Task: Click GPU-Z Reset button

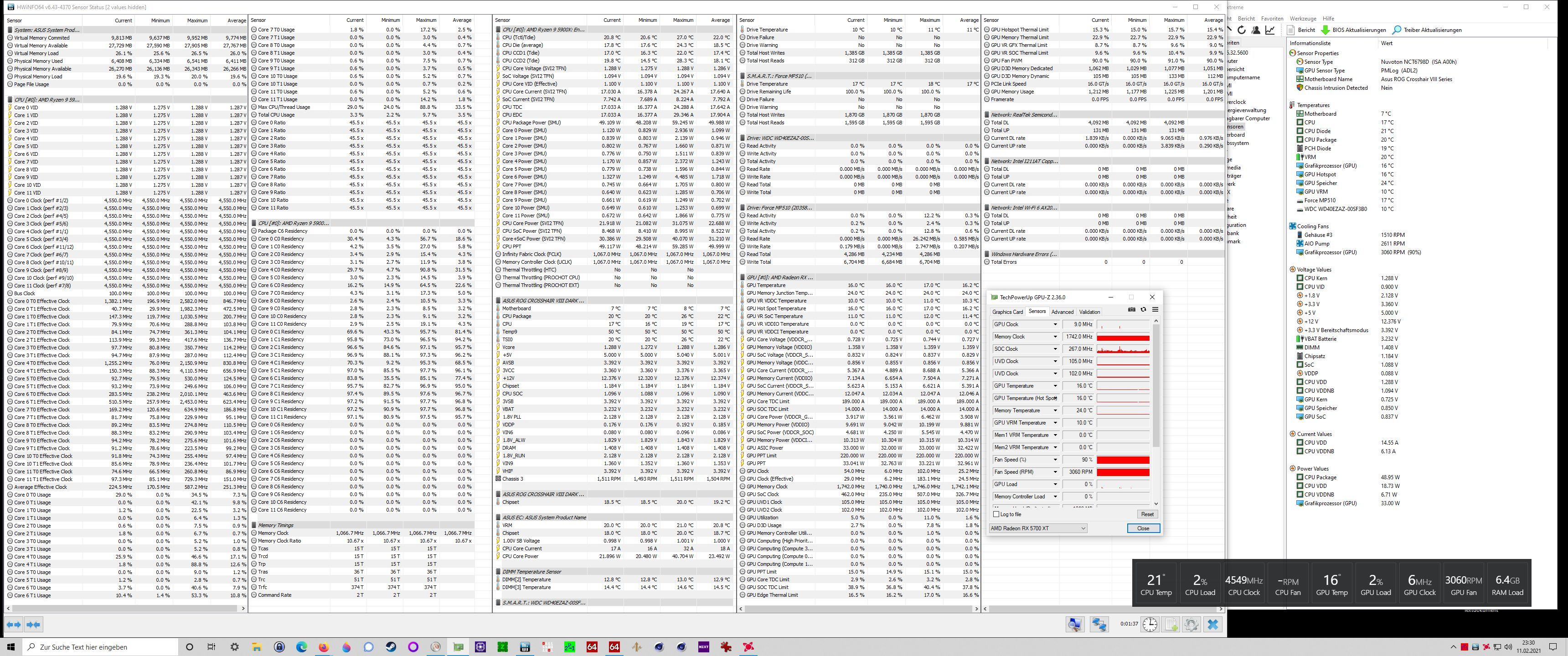Action: pyautogui.click(x=1147, y=514)
